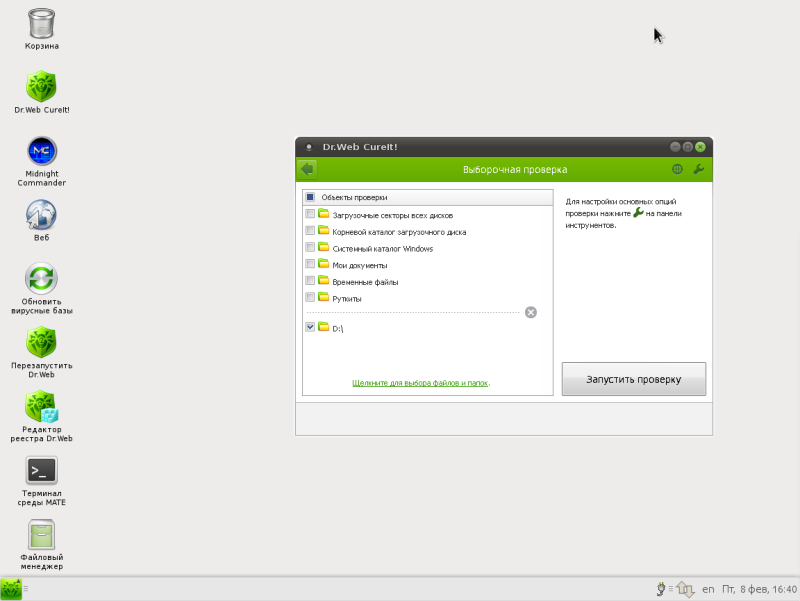Click Запустить проверку button
The height and width of the screenshot is (601, 800).
(634, 379)
